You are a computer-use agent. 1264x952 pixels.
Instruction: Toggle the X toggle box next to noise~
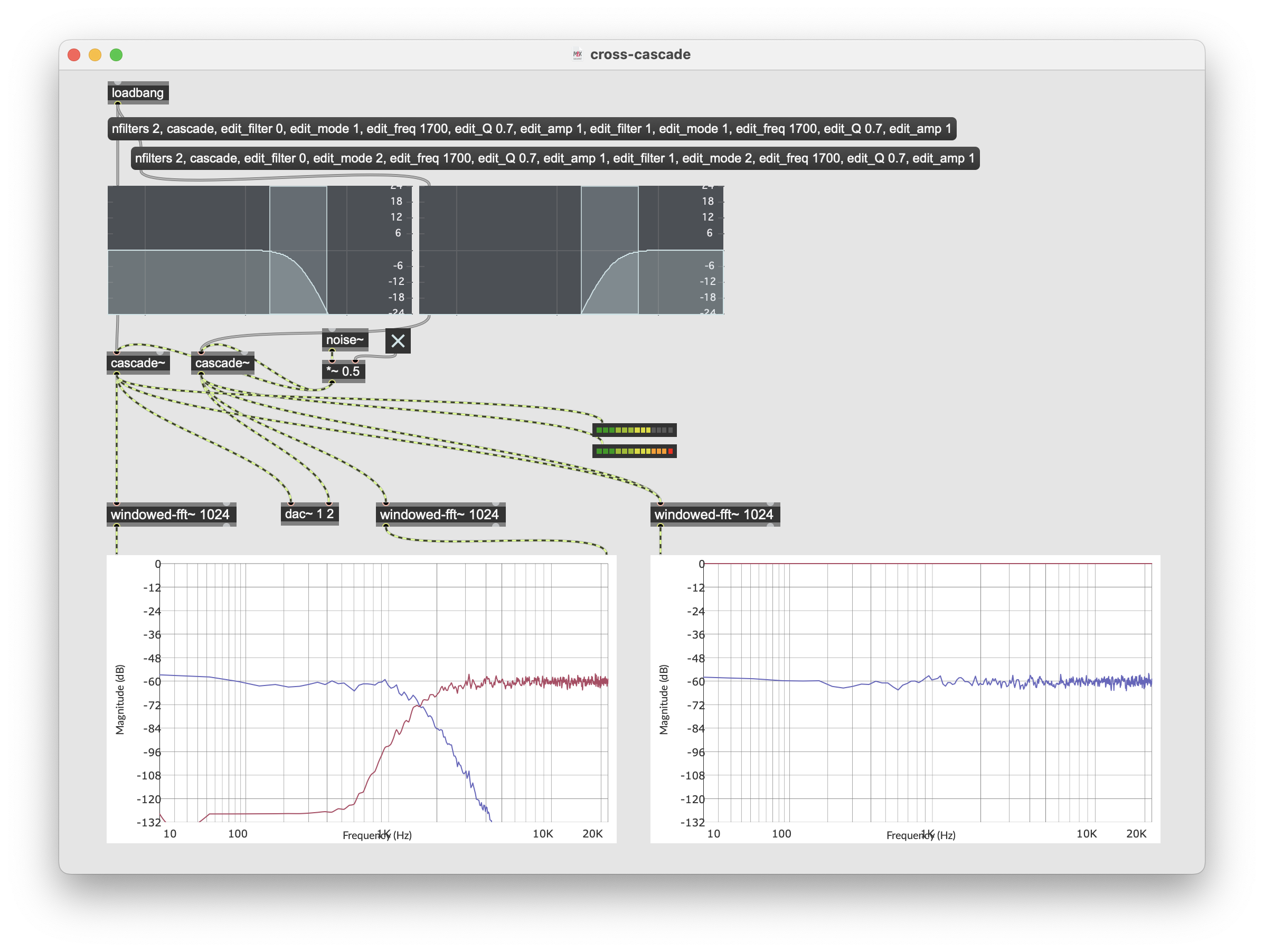click(398, 341)
